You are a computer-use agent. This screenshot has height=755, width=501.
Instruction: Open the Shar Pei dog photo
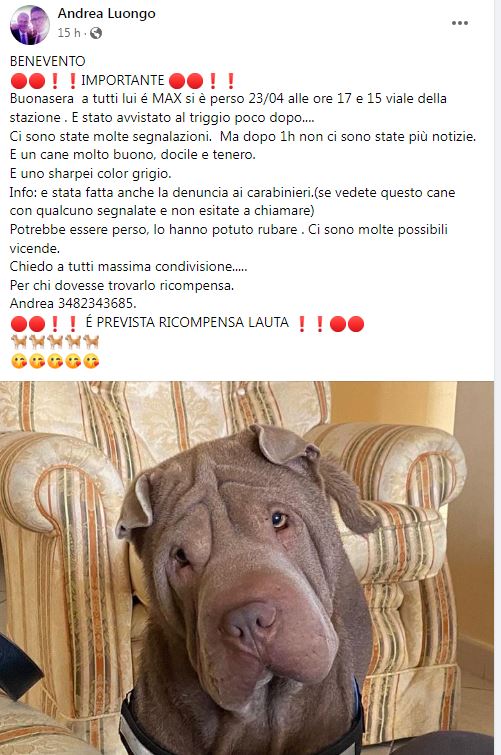[x=247, y=568]
